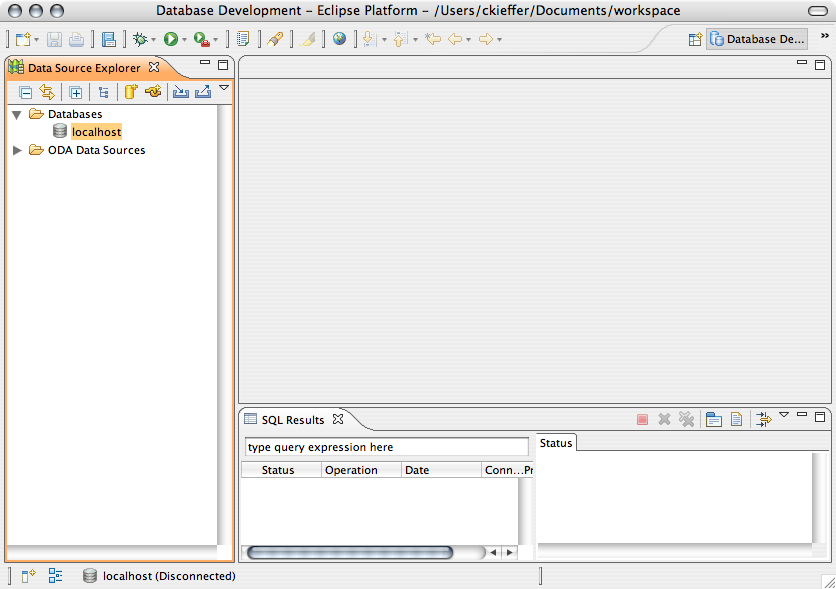Open the Next Annotation dropdown arrow
Viewport: 836px width, 589px height.
click(x=384, y=40)
